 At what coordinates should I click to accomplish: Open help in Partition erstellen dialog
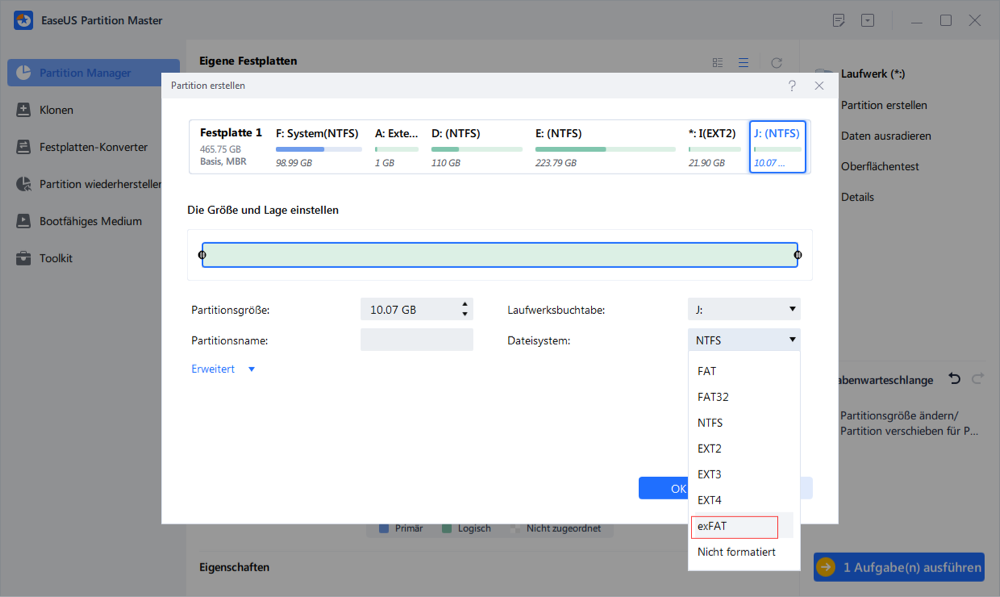792,85
